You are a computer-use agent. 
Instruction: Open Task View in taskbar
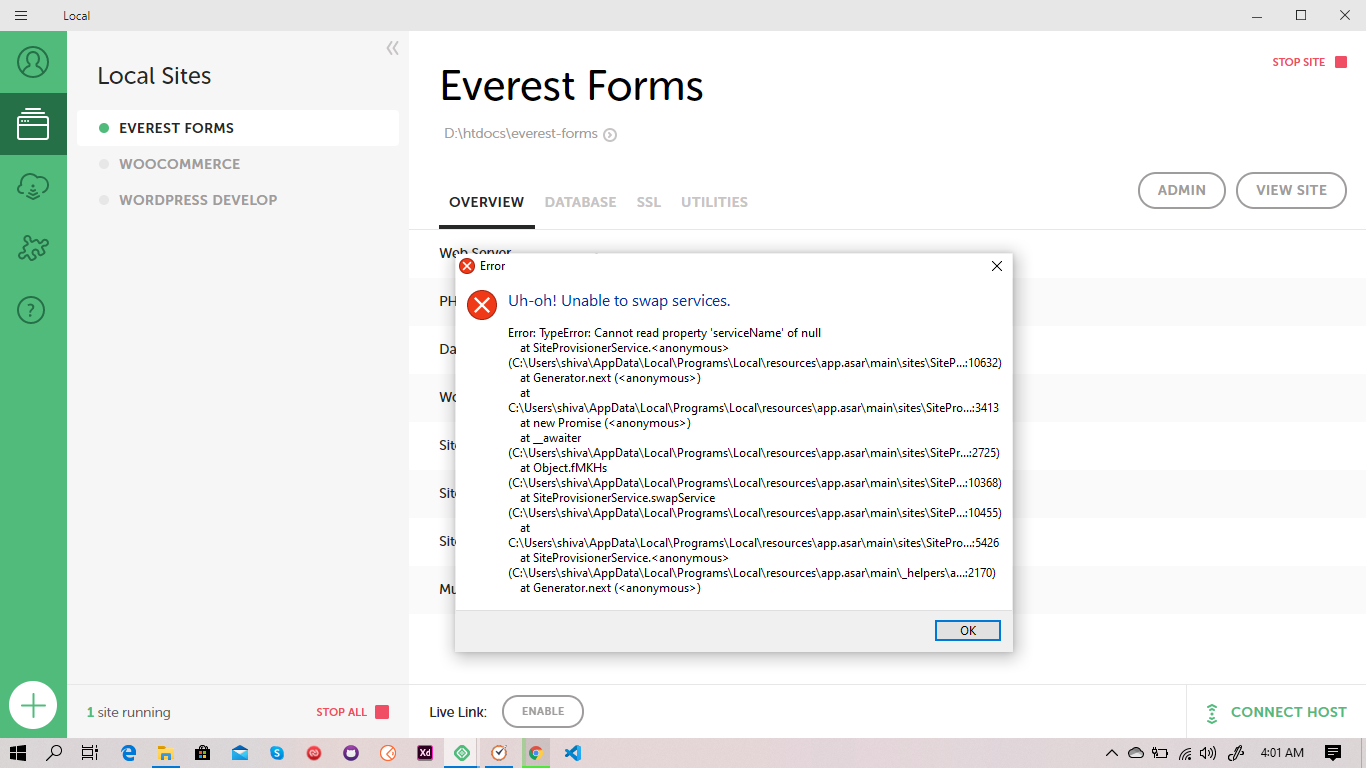(89, 753)
